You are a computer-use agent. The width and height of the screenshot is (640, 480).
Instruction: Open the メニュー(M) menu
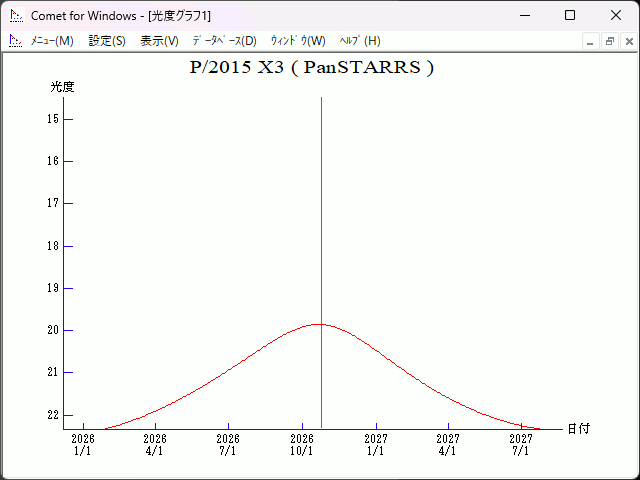pos(52,41)
